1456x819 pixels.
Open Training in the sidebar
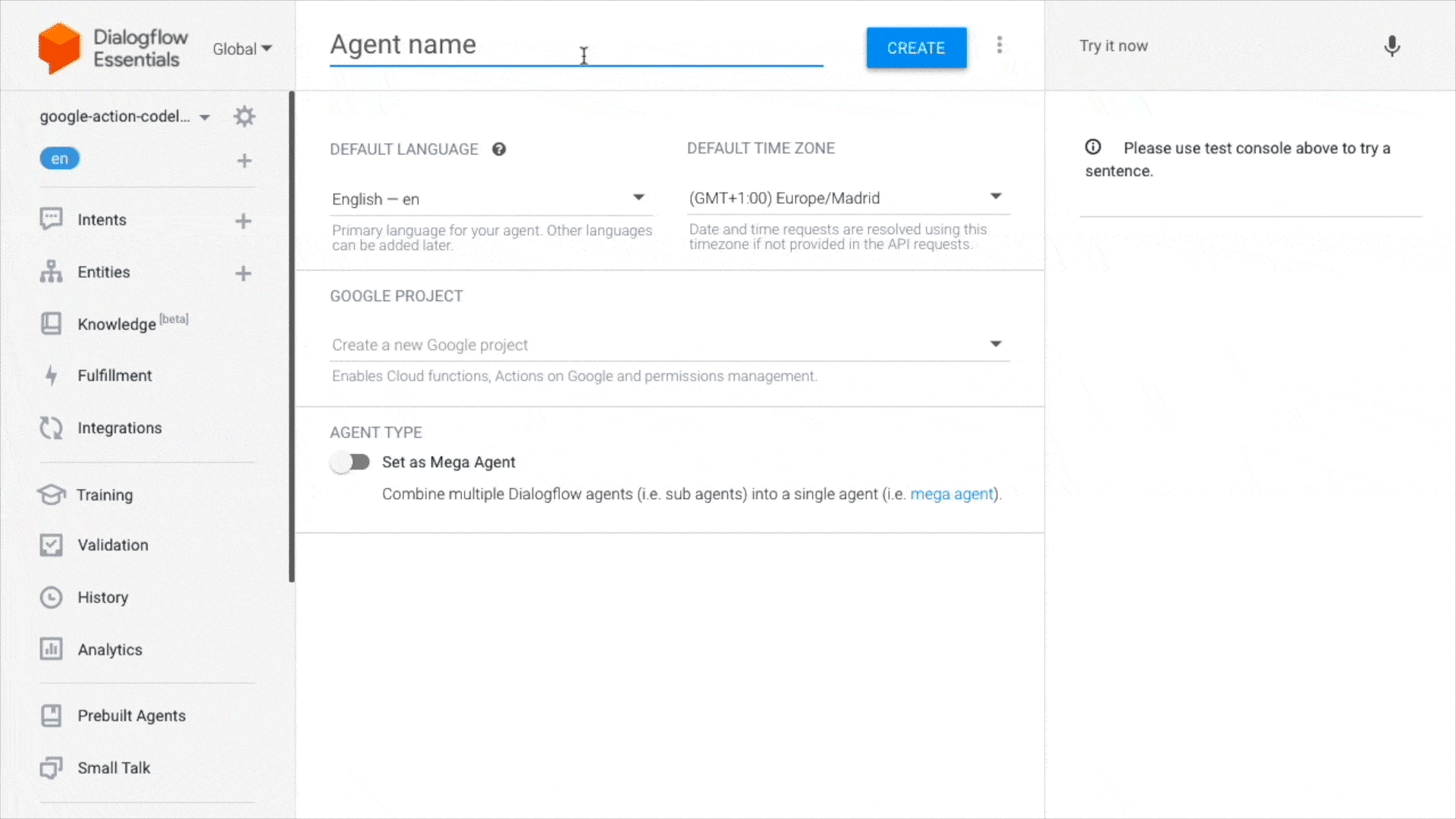105,495
